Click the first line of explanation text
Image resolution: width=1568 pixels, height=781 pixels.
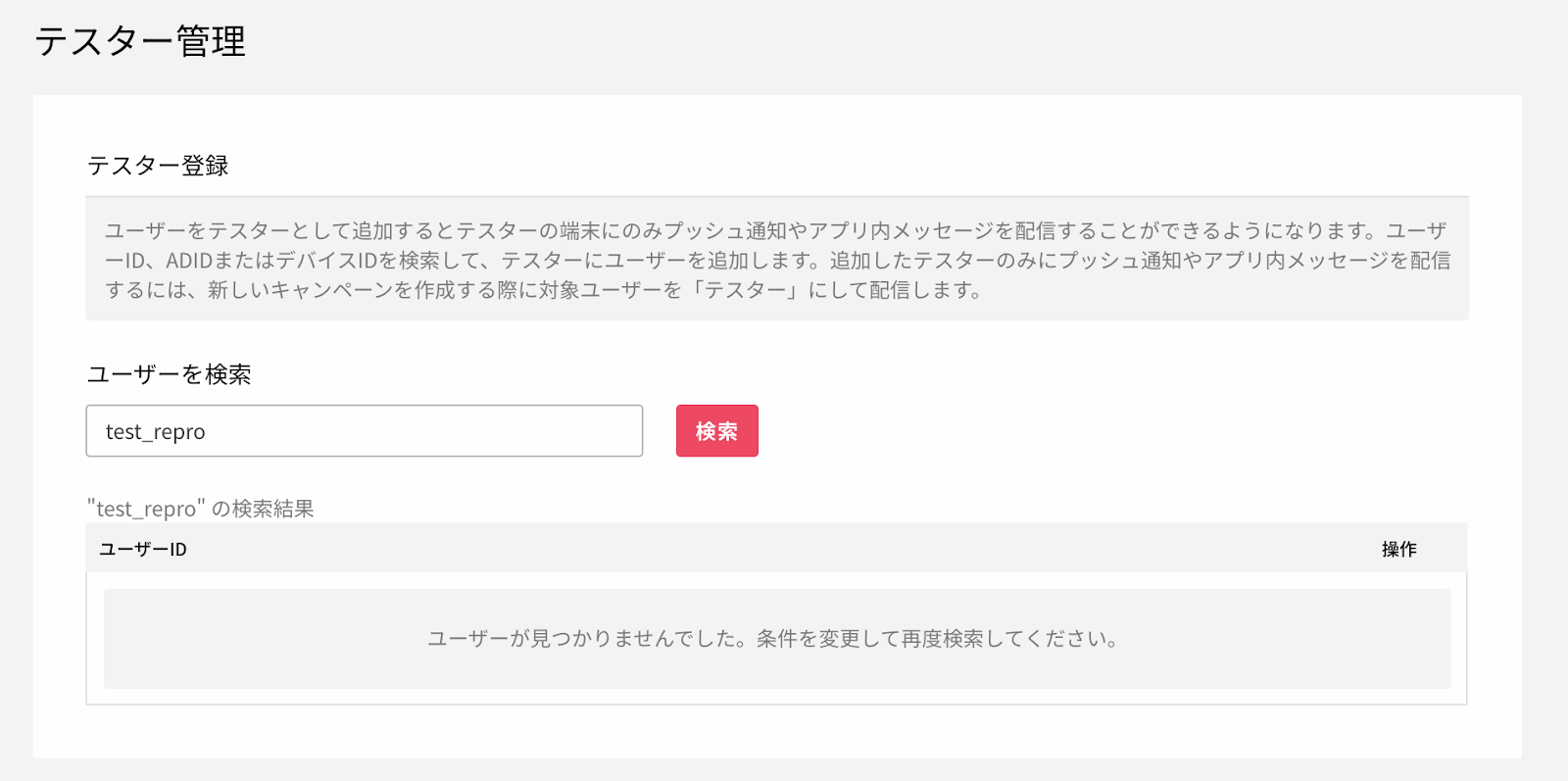[776, 230]
